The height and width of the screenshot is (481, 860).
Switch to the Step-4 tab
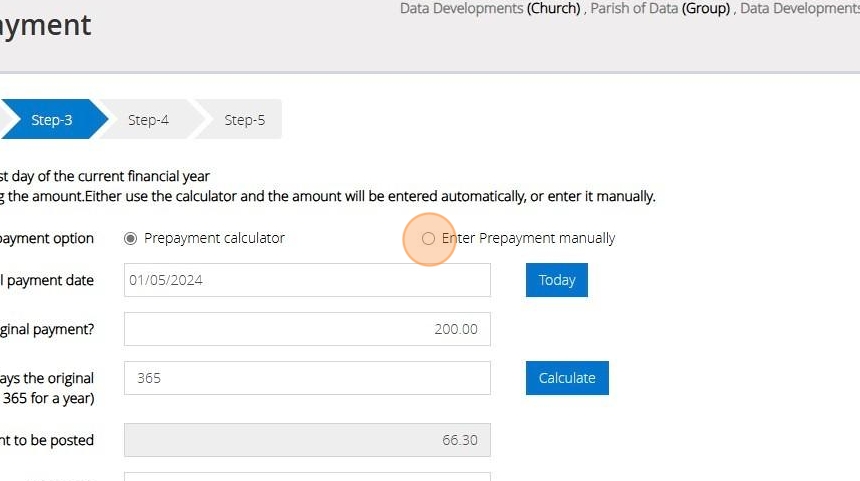[148, 120]
